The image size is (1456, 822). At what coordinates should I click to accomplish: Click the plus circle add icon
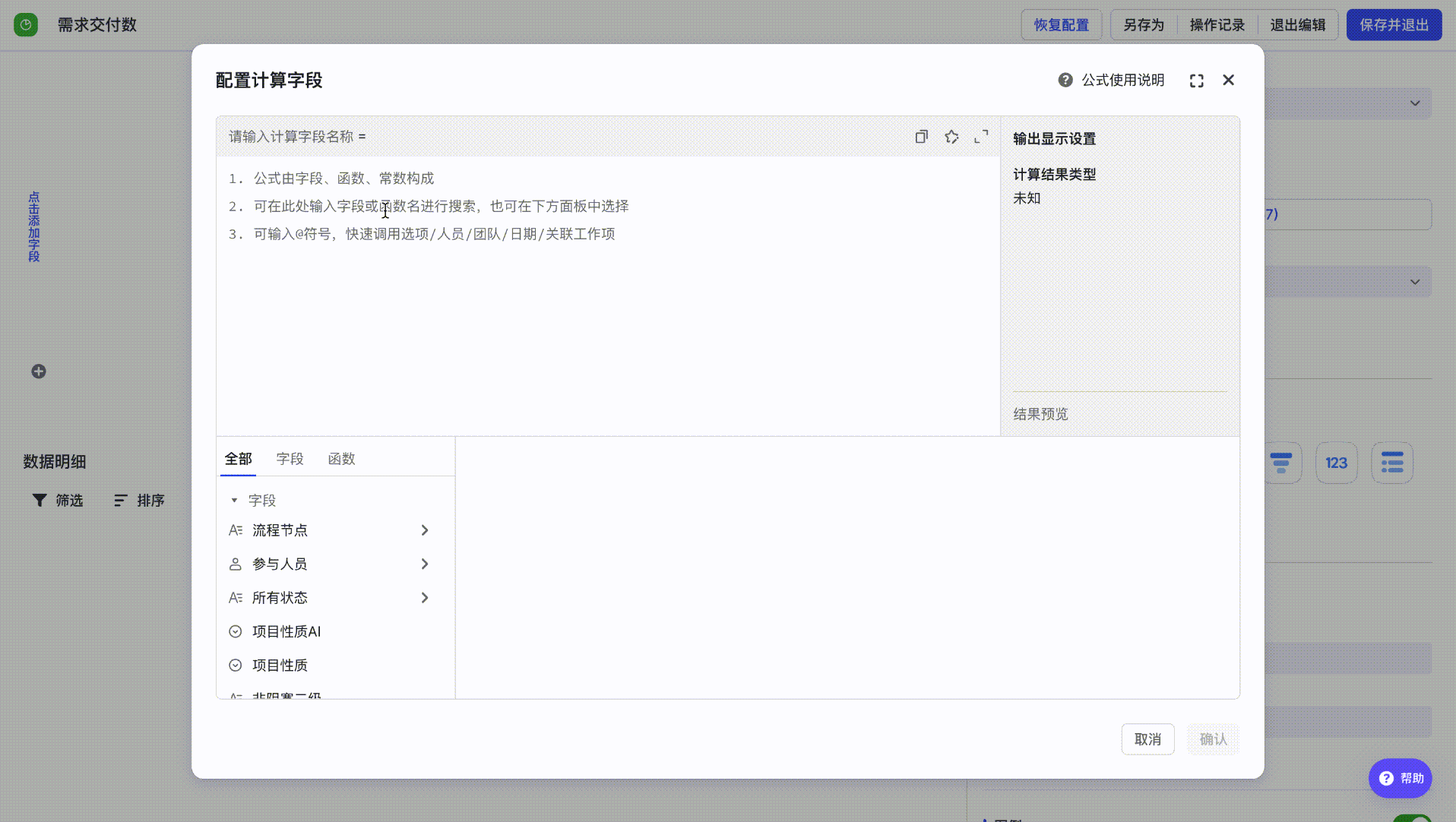(x=39, y=371)
